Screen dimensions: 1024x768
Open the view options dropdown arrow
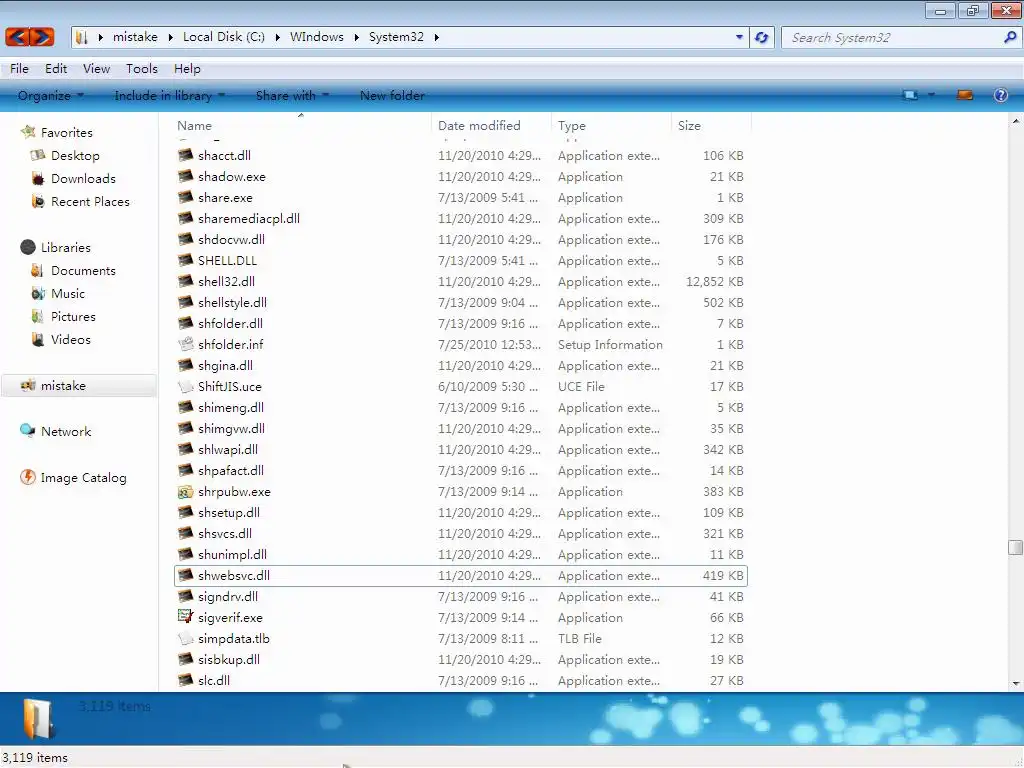click(931, 95)
